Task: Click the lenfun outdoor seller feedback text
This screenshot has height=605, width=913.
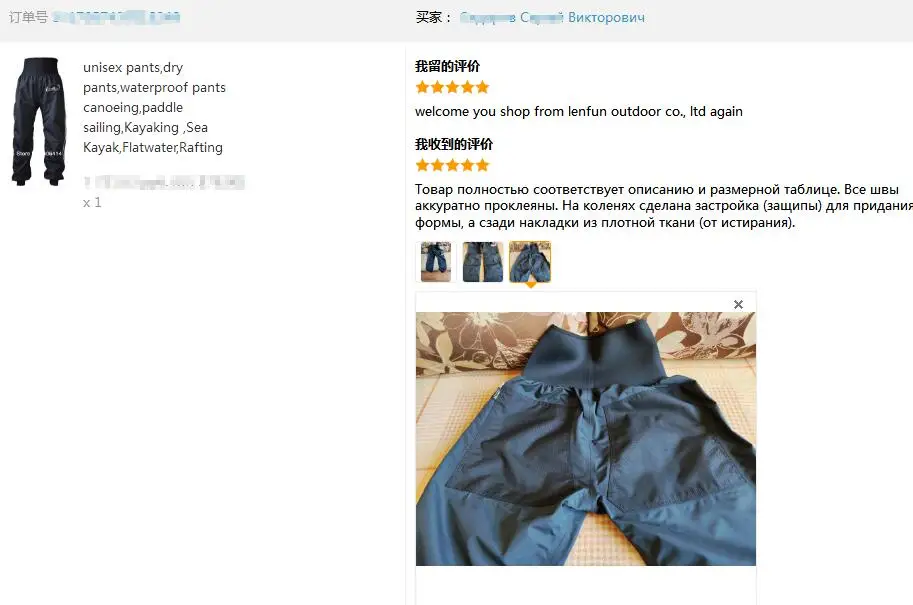Action: tap(579, 111)
